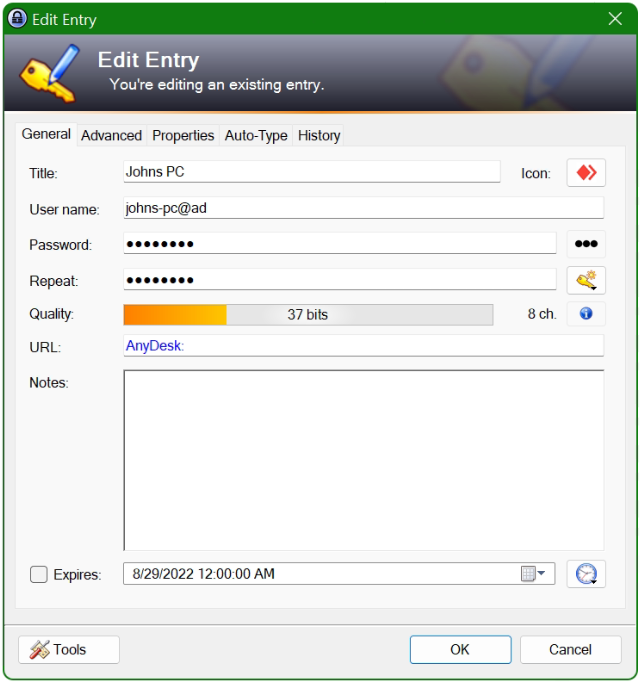Click the blue quality info icon
The height and width of the screenshot is (683, 640).
point(586,313)
